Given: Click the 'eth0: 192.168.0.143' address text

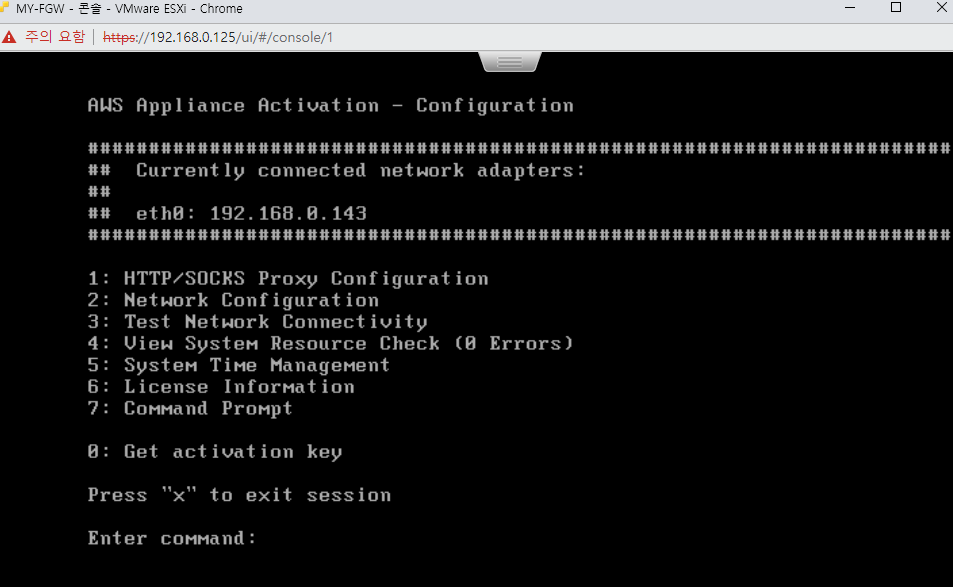Looking at the screenshot, I should (x=252, y=213).
